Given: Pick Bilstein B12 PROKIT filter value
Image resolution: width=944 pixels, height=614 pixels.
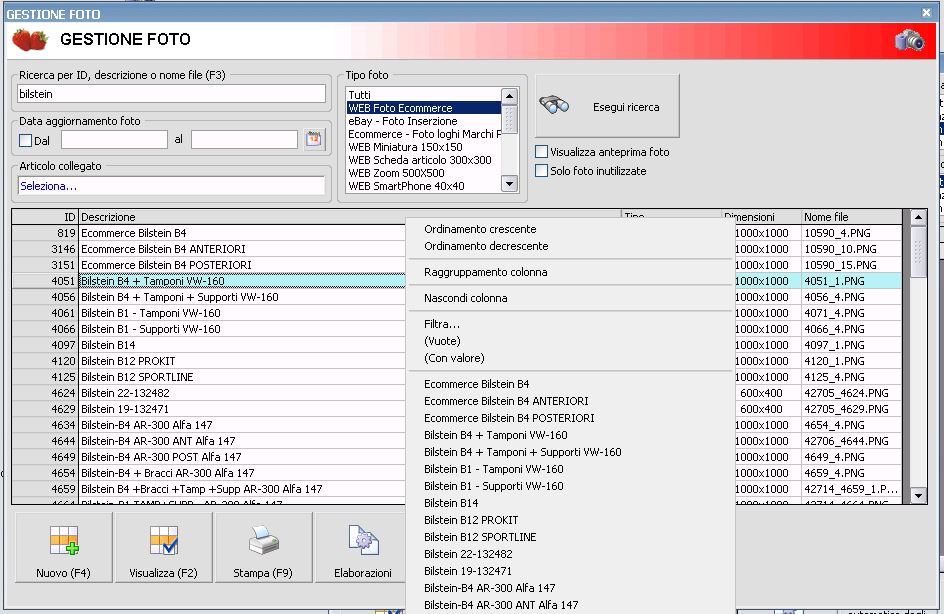Looking at the screenshot, I should [x=471, y=519].
